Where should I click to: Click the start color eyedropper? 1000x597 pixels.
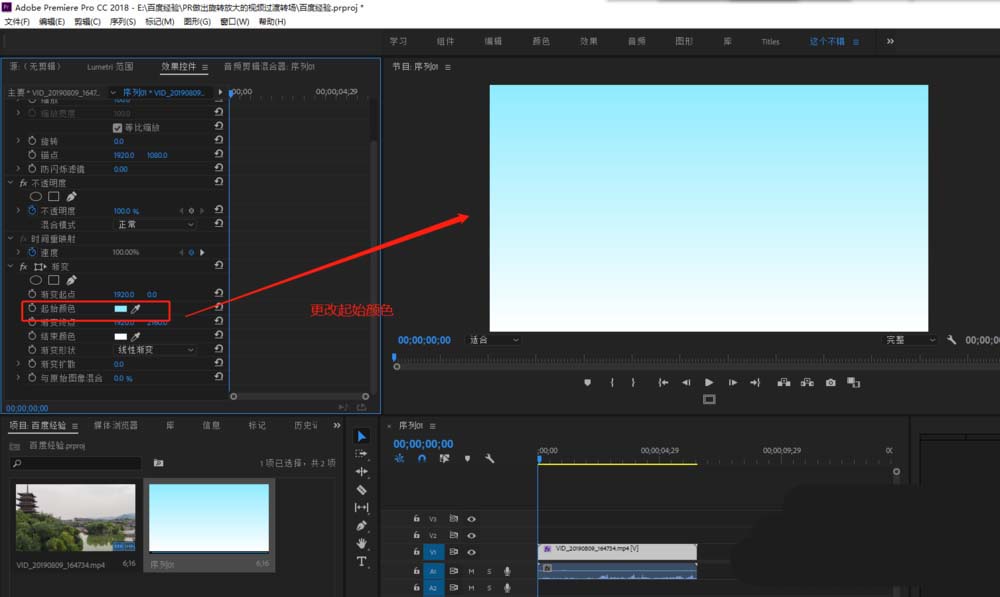[x=136, y=310]
